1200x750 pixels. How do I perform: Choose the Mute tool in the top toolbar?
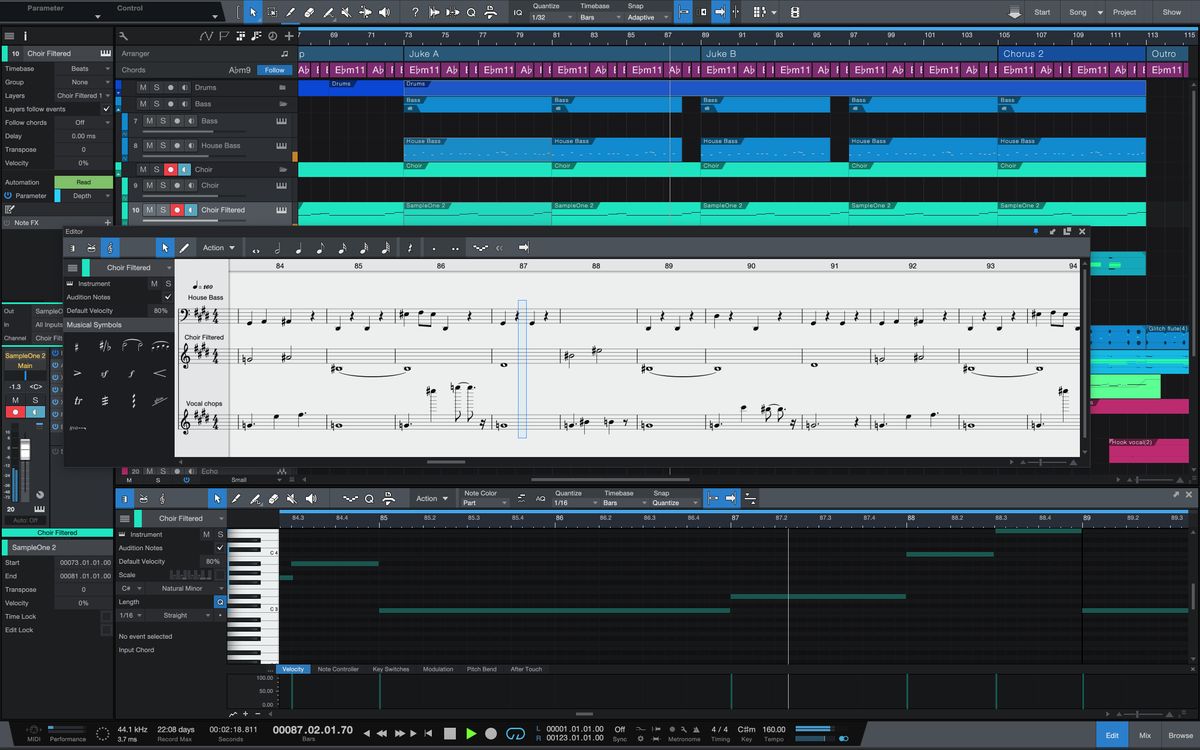tap(347, 13)
